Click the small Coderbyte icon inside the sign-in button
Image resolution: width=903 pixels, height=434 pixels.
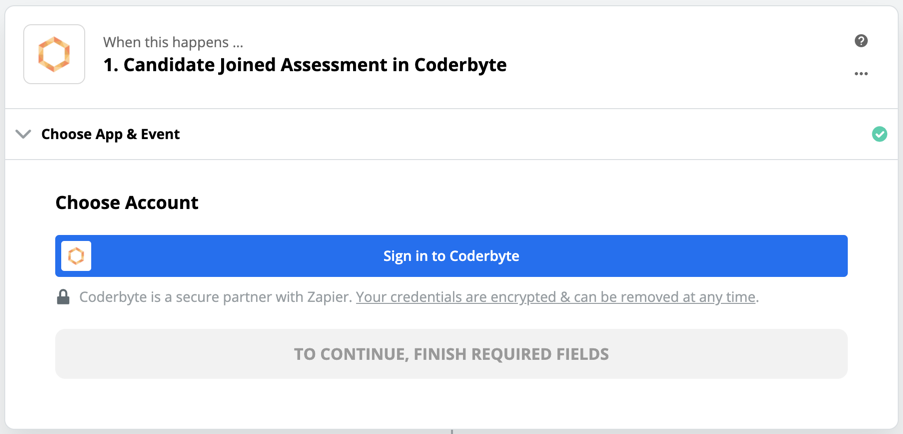coord(76,256)
